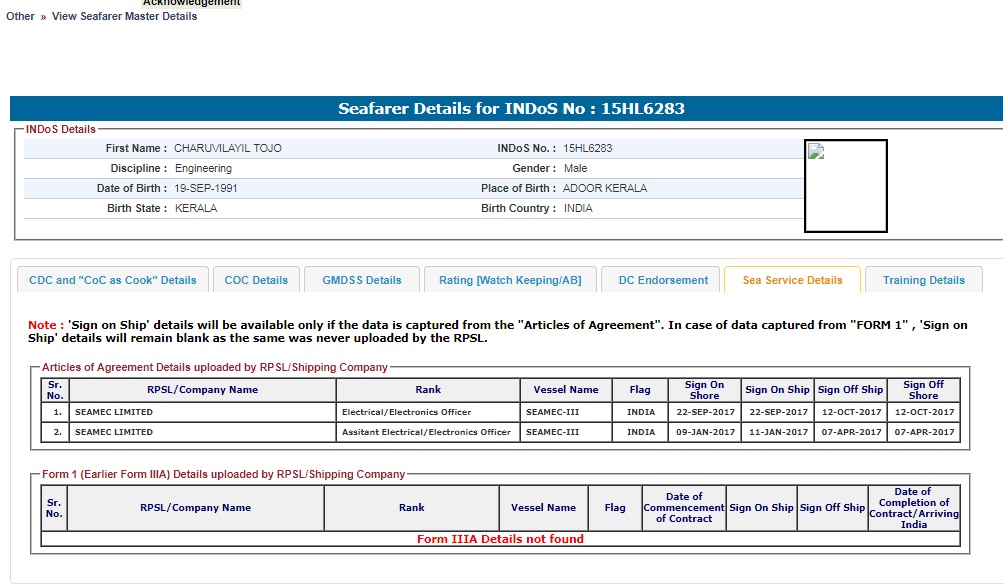1003x585 pixels.
Task: Click the "Other" breadcrumb link
Action: (20, 16)
